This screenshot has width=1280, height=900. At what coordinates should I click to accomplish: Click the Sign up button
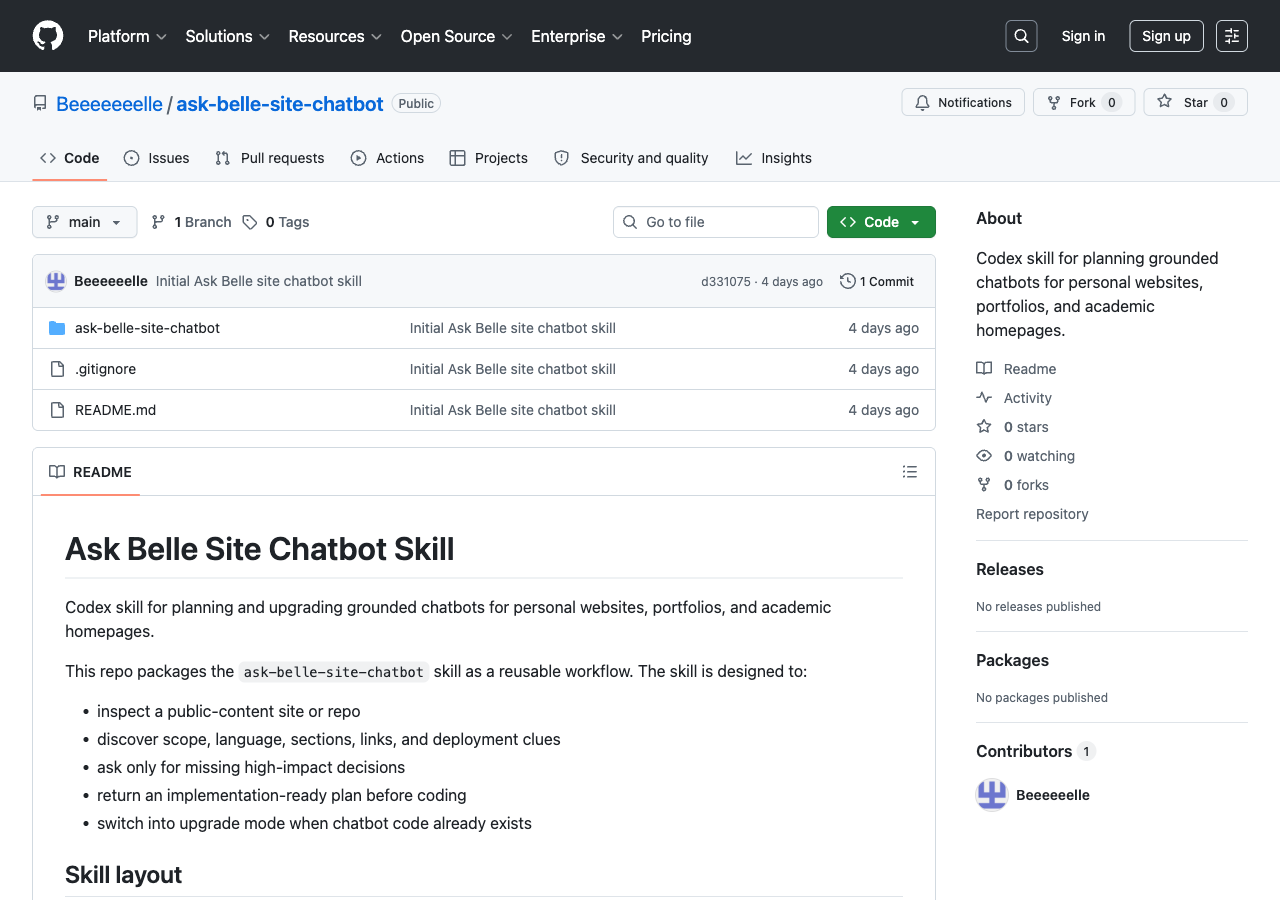coord(1166,36)
